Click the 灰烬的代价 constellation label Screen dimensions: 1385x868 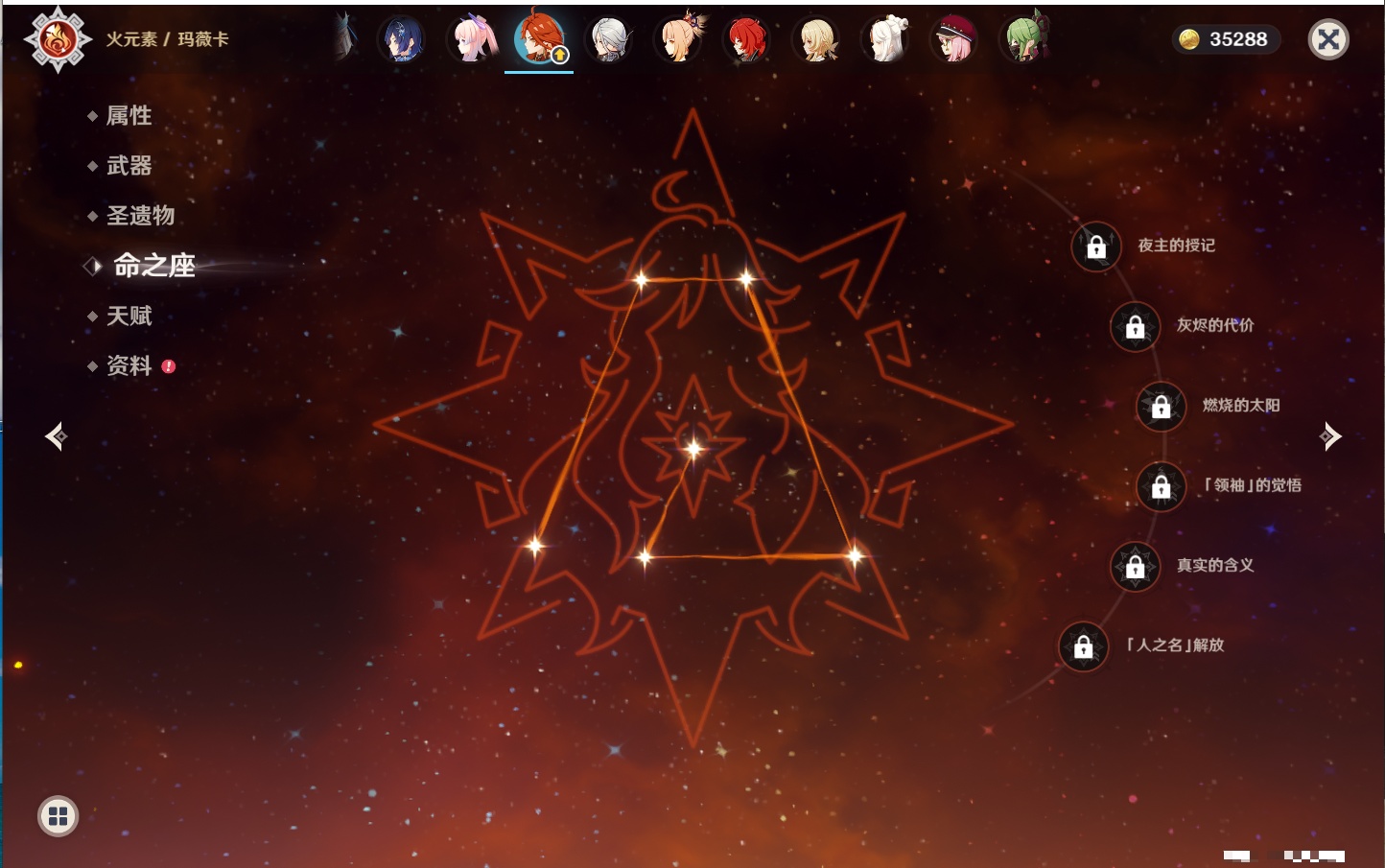click(x=1215, y=325)
